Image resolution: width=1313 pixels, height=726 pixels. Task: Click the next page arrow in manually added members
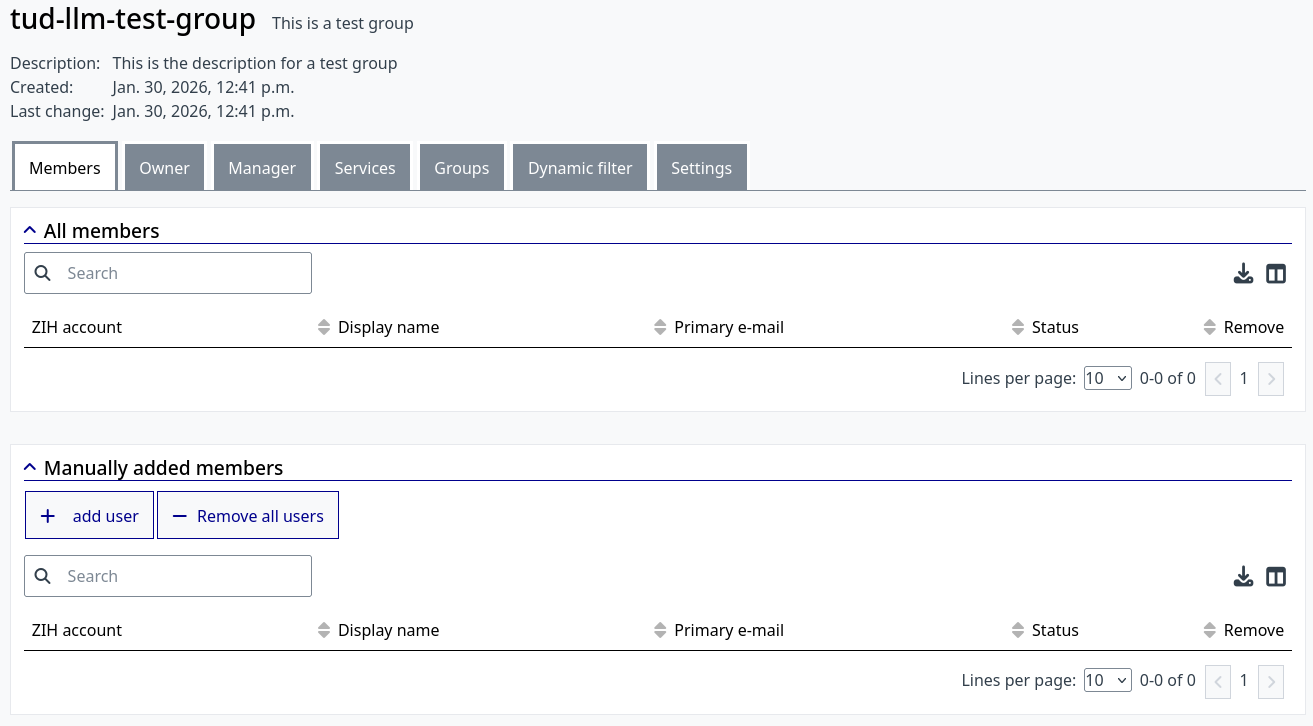point(1271,681)
